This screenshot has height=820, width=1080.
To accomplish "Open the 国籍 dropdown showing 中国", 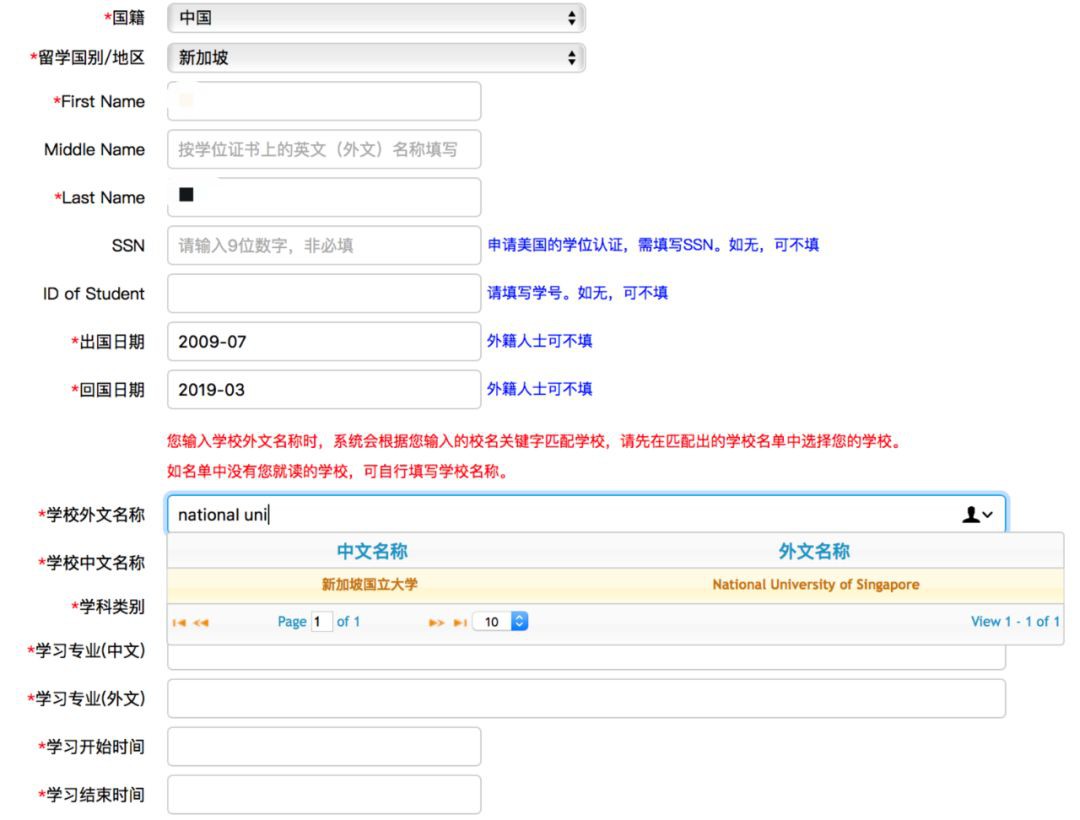I will click(376, 18).
